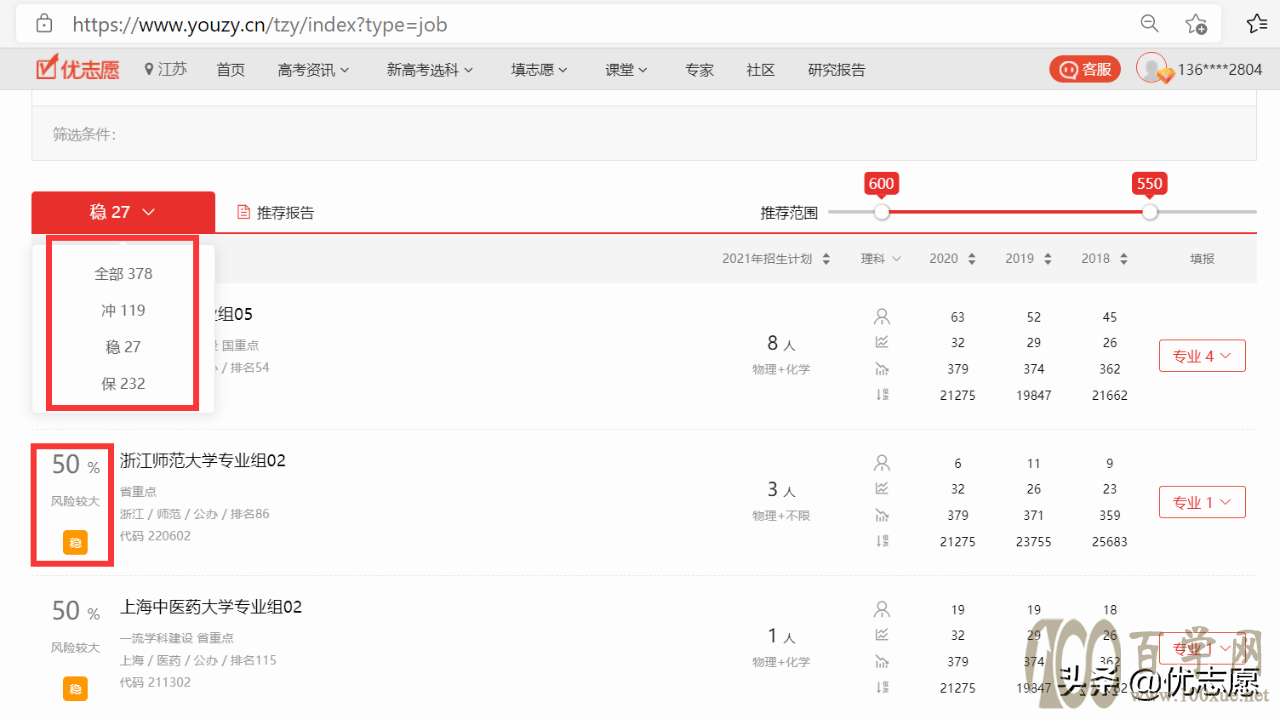Click line chart icon in 专业 4 row
Viewport: 1280px width, 719px height.
point(882,342)
